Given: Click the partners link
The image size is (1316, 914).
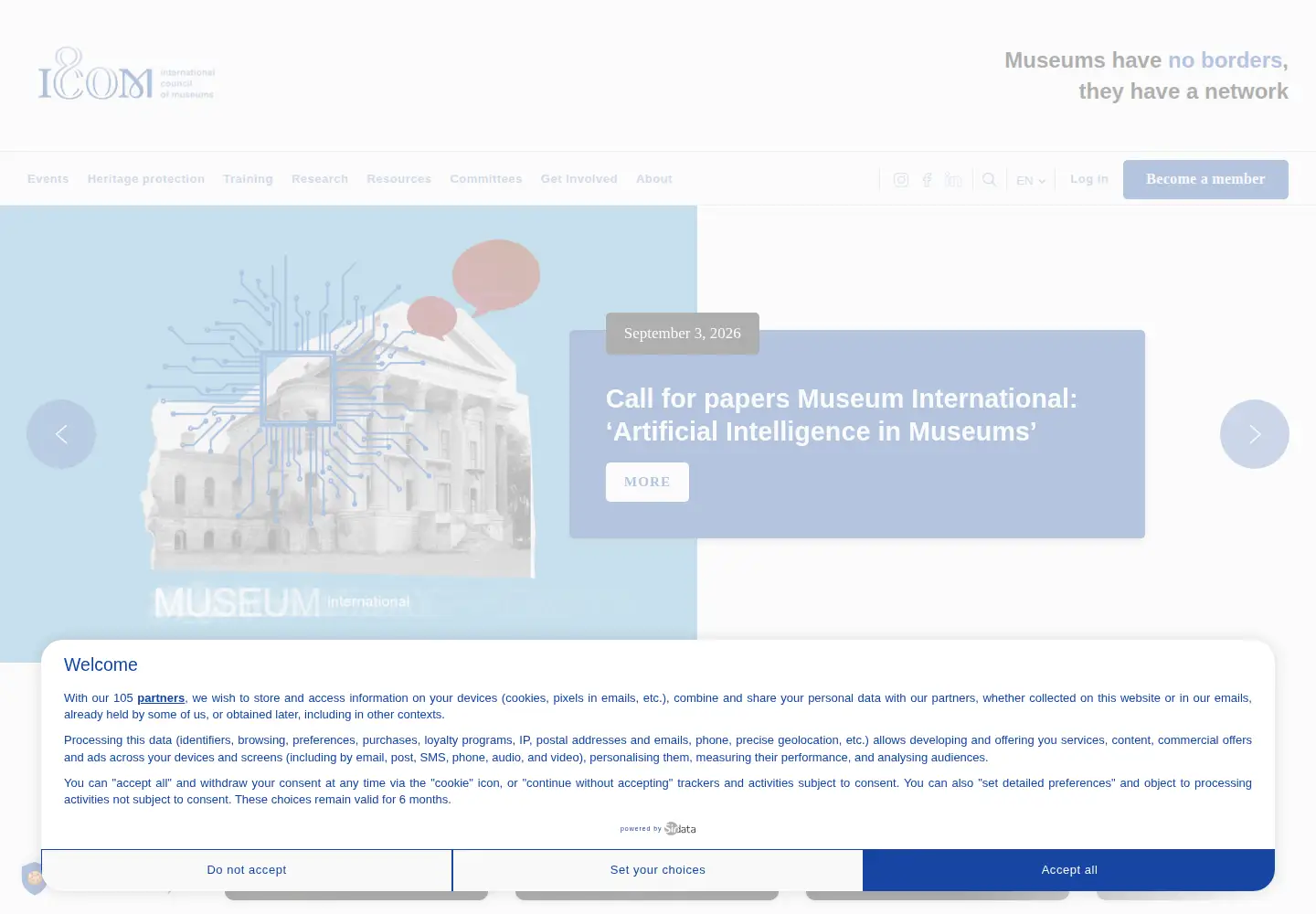Looking at the screenshot, I should pos(161,697).
